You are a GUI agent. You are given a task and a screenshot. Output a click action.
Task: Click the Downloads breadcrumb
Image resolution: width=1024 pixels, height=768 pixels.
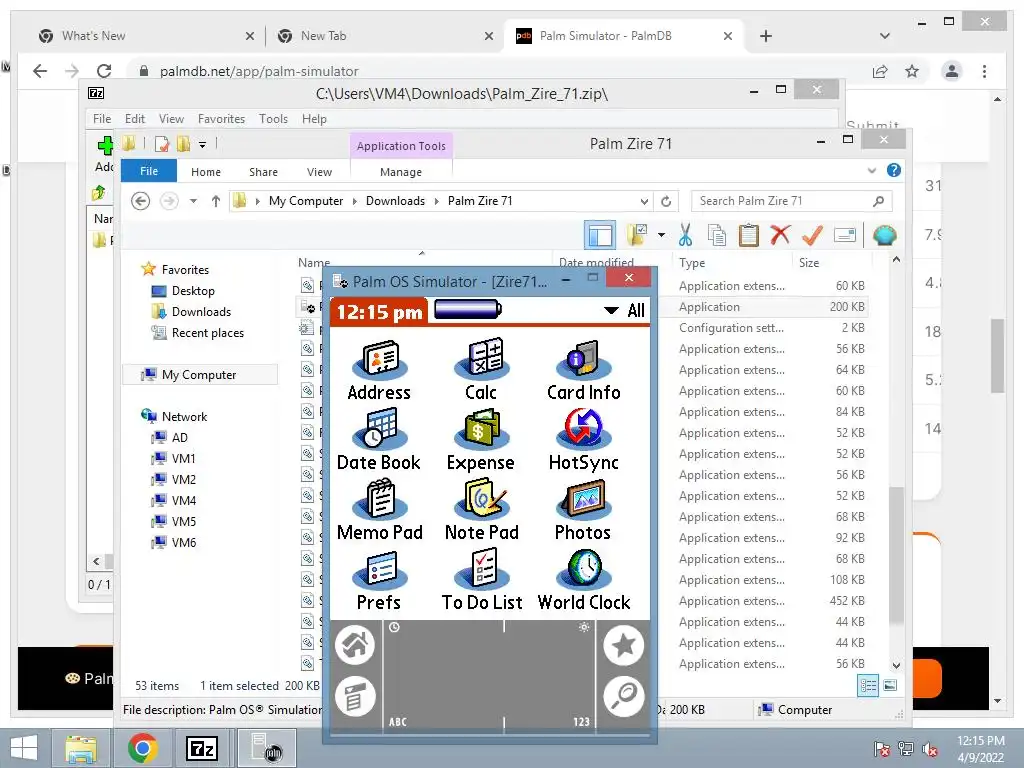395,201
